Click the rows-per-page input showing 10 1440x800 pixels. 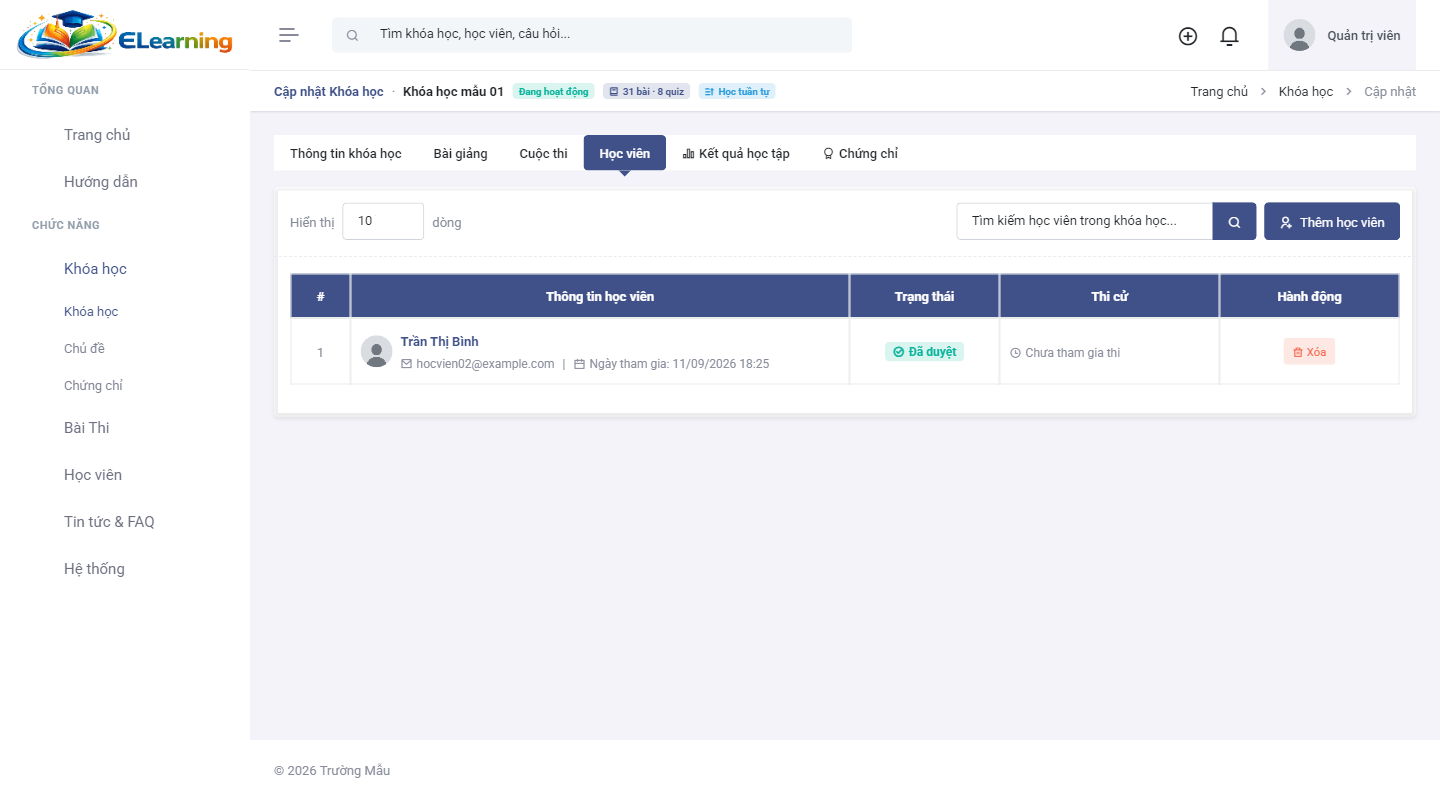click(383, 221)
